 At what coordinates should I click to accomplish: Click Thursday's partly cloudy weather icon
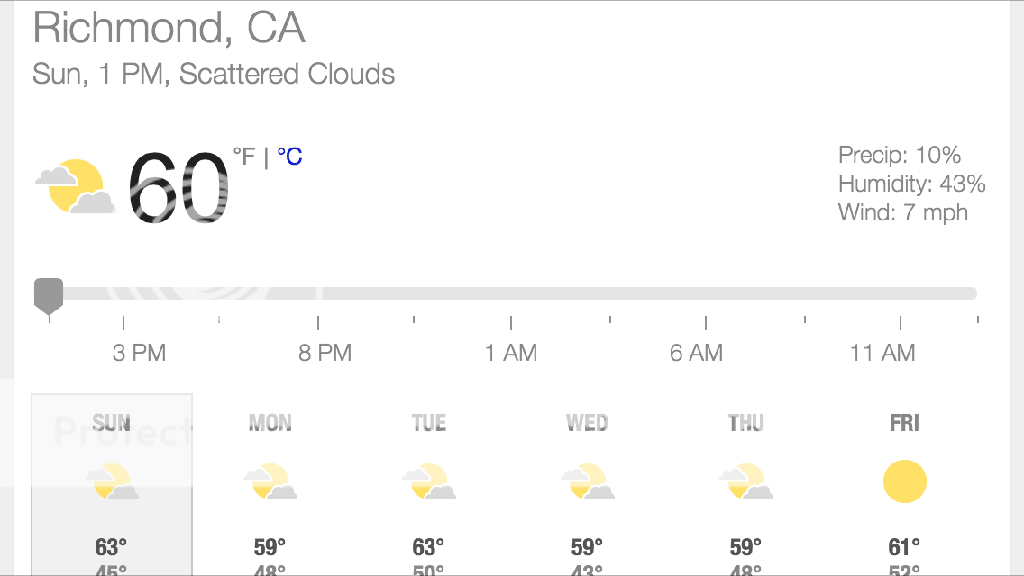point(746,482)
